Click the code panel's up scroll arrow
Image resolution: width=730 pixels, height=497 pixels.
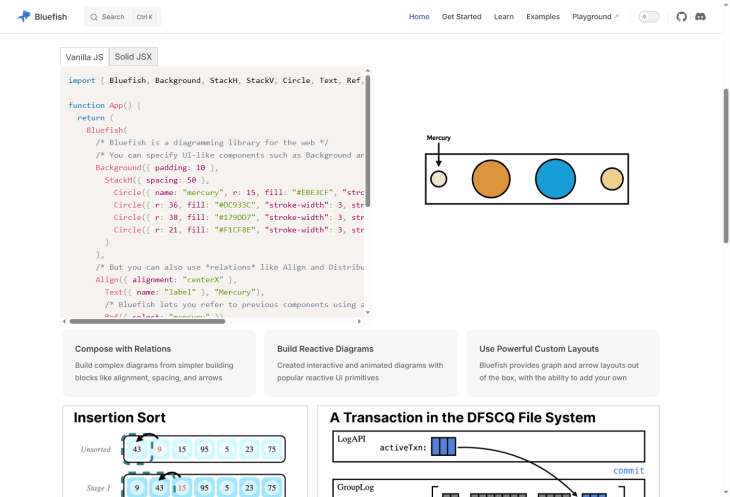tap(368, 71)
